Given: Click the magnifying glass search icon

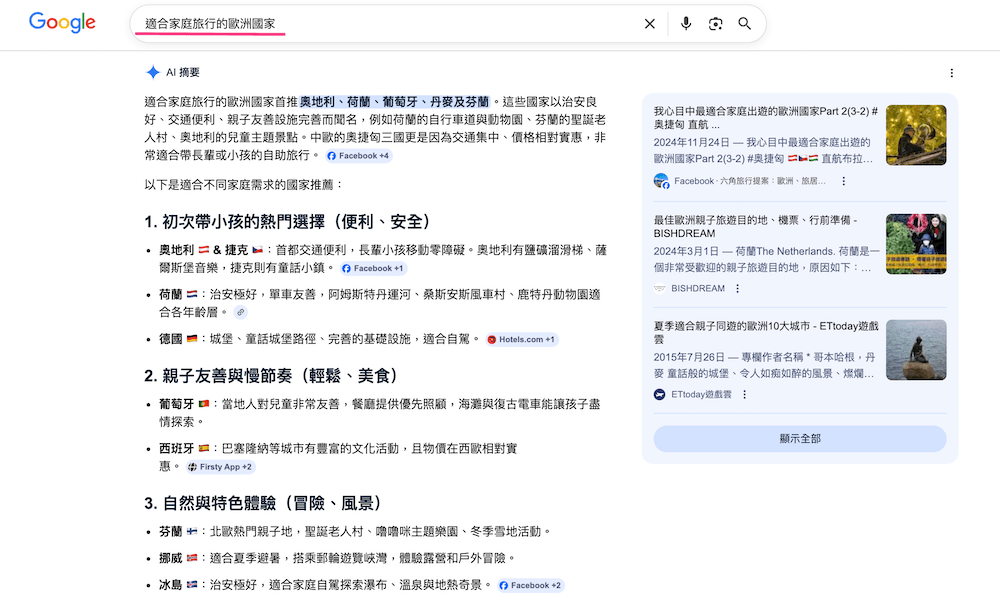Looking at the screenshot, I should tap(745, 23).
